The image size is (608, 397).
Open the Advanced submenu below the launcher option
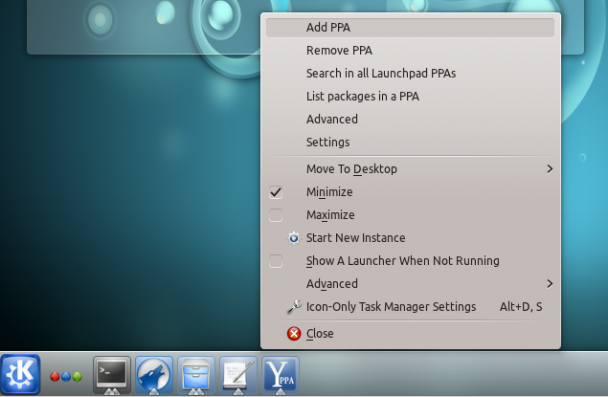(x=410, y=284)
